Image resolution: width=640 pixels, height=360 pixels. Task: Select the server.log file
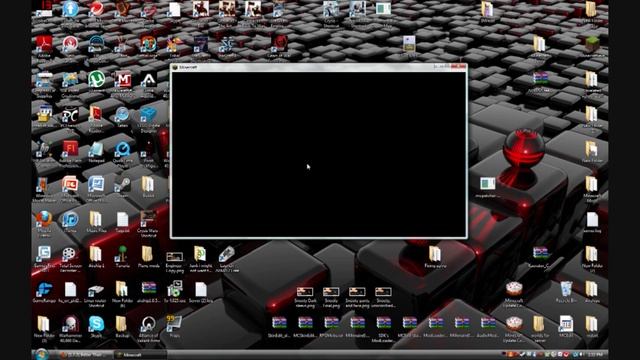click(x=592, y=219)
